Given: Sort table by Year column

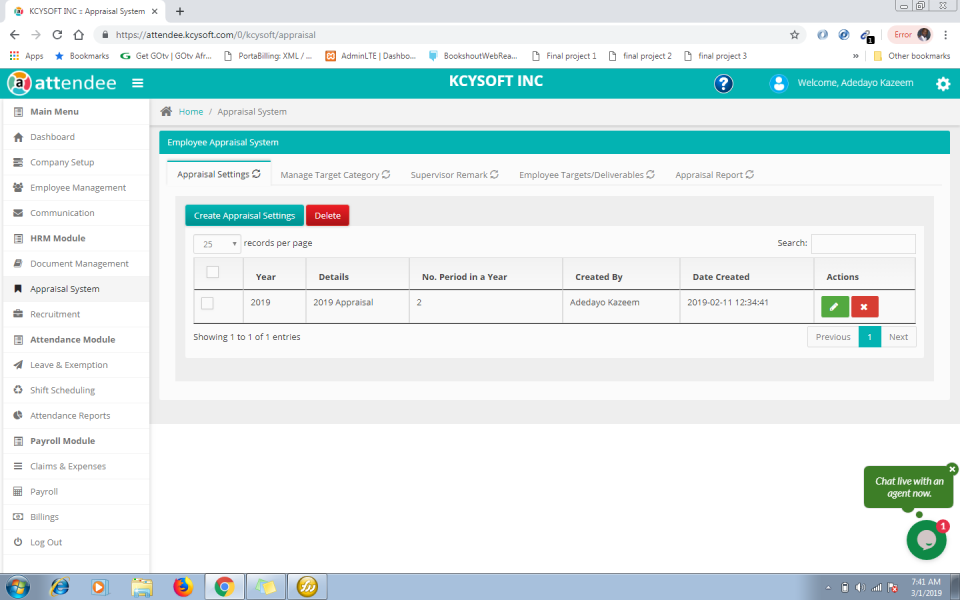Looking at the screenshot, I should point(274,274).
